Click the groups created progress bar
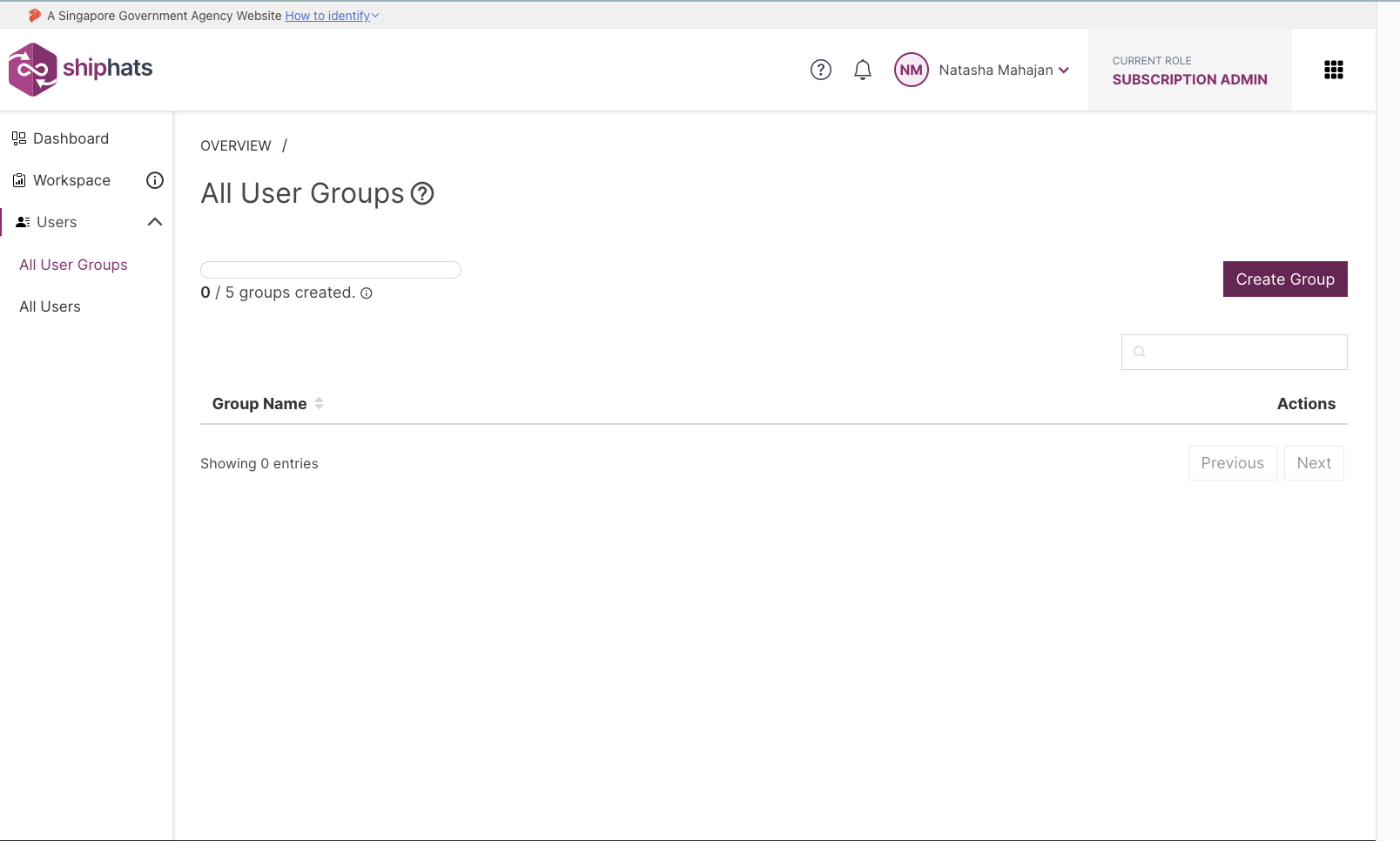Screen dimensions: 1400x841 pos(331,270)
